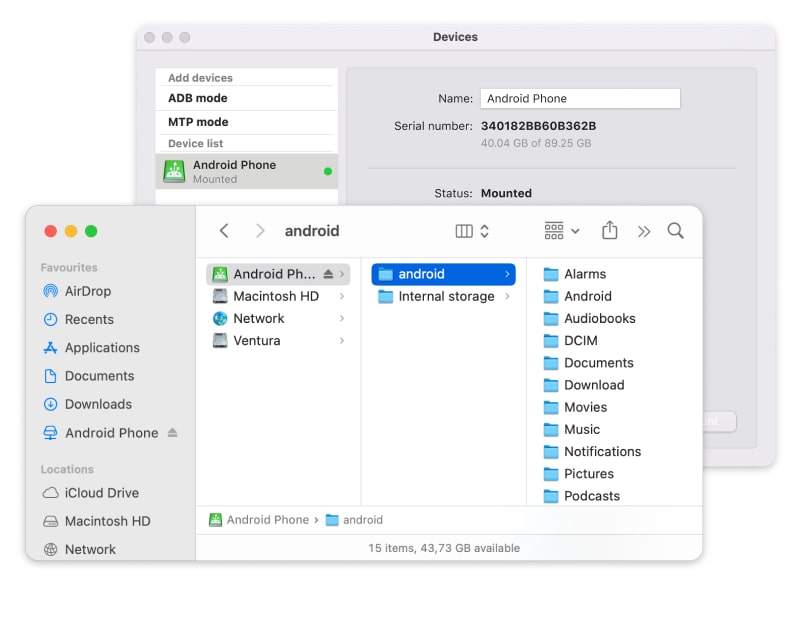This screenshot has width=800, height=620.
Task: Open the Alarms folder
Action: [x=574, y=274]
